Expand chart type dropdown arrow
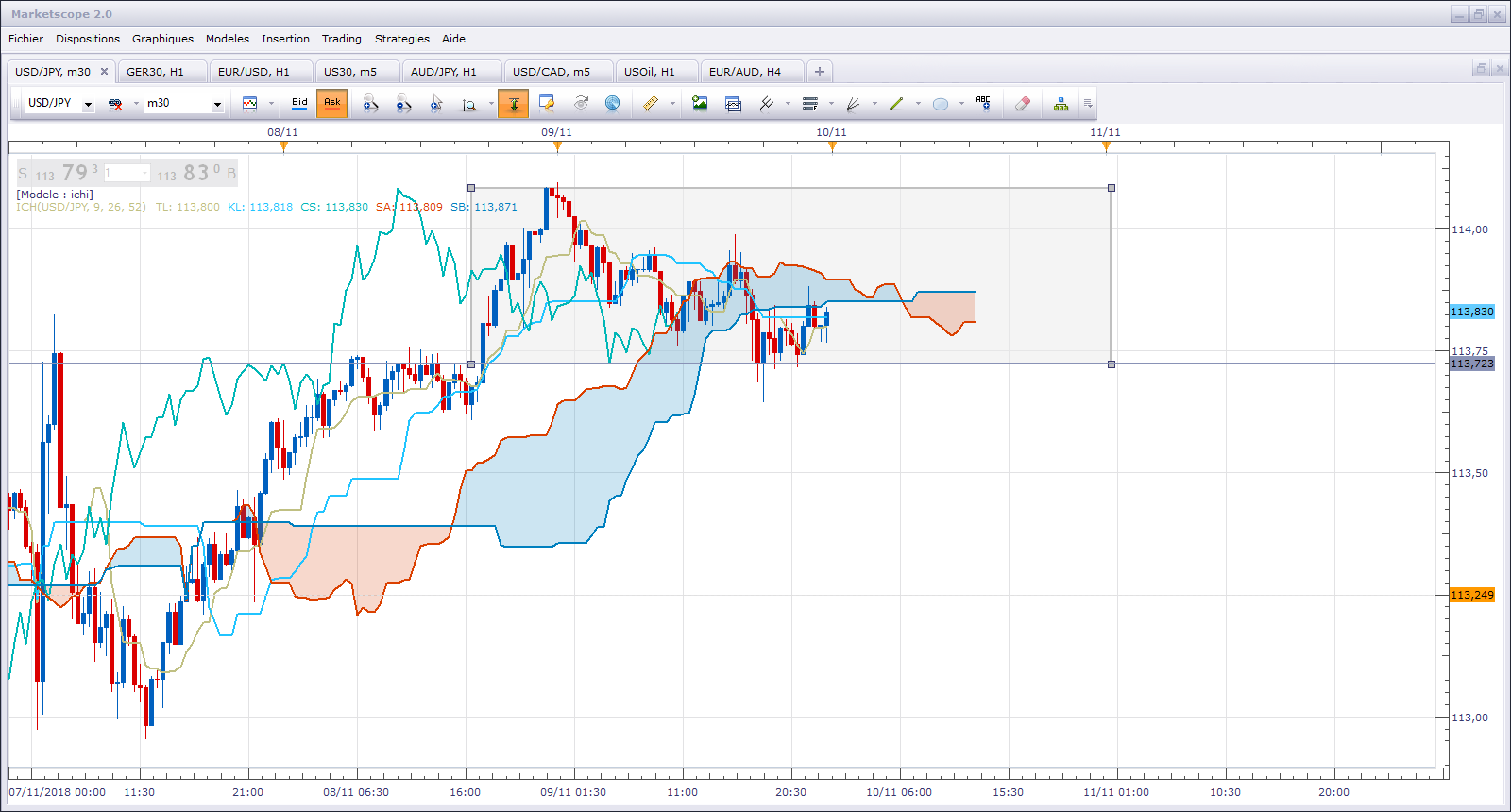The height and width of the screenshot is (812, 1511). click(x=271, y=104)
